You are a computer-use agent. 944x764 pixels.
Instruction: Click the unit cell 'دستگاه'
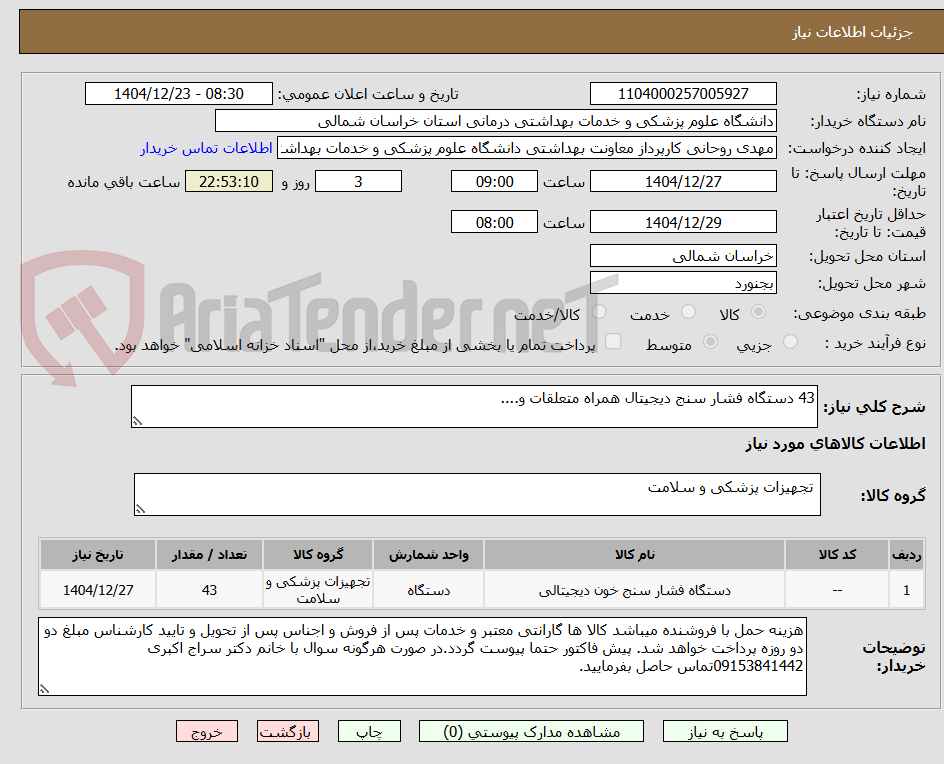[x=429, y=590]
